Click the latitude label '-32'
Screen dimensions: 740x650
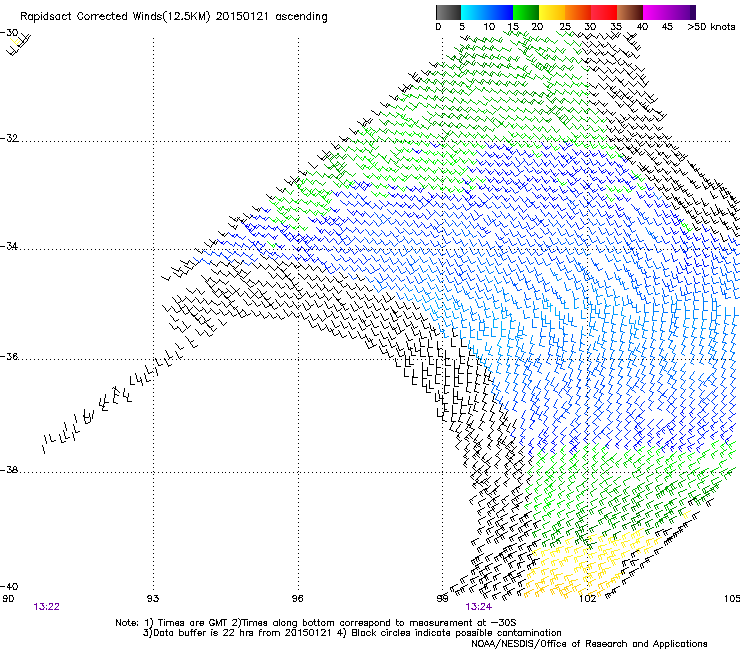pos(9,138)
